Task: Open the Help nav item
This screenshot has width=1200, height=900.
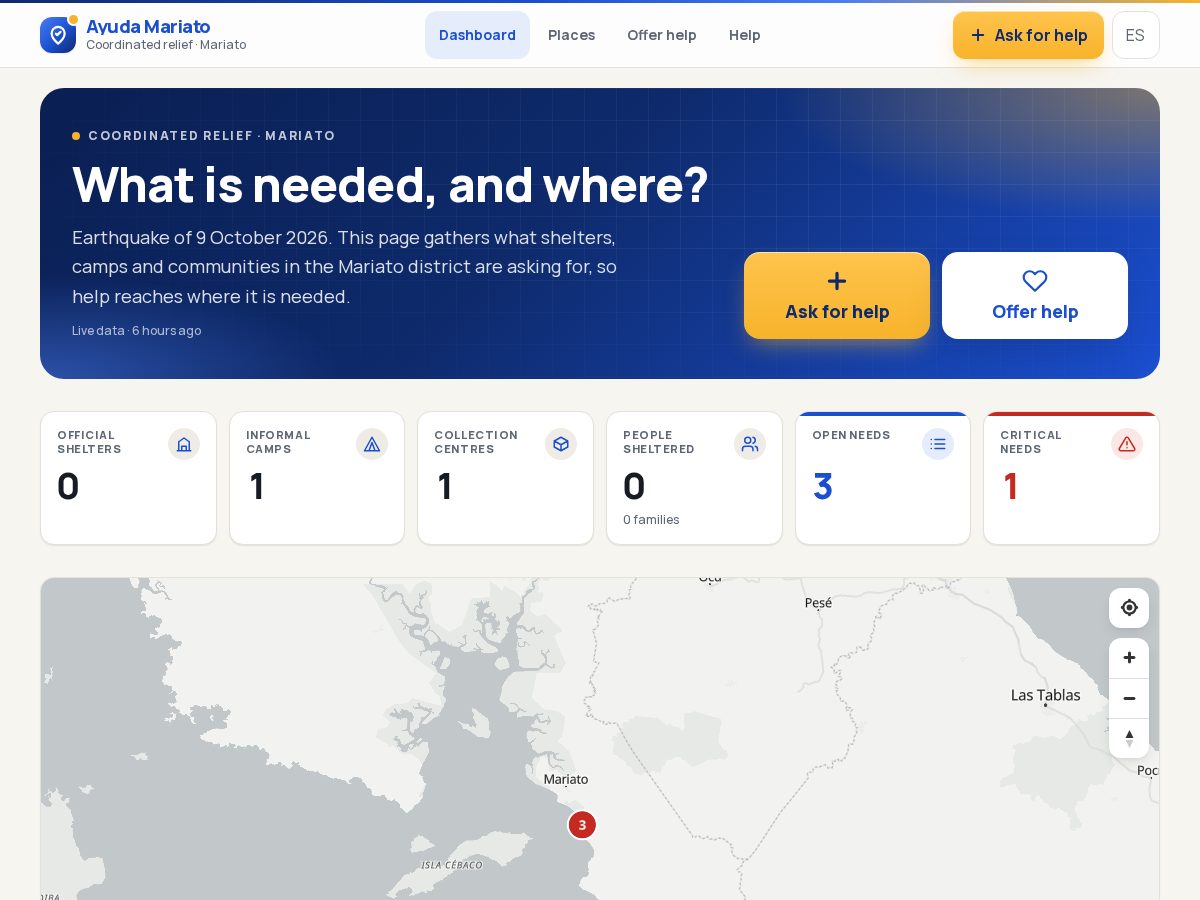Action: pyautogui.click(x=744, y=35)
